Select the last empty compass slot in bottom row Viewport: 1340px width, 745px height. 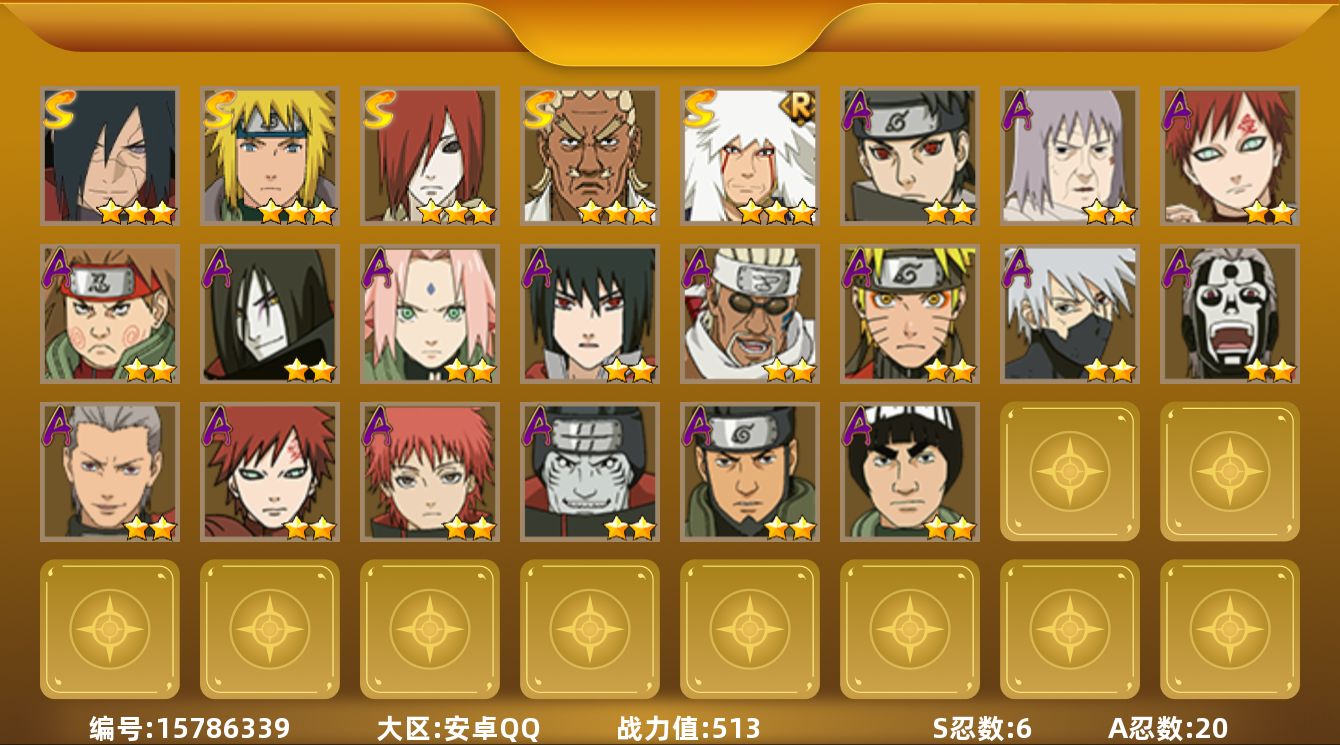pos(1230,629)
